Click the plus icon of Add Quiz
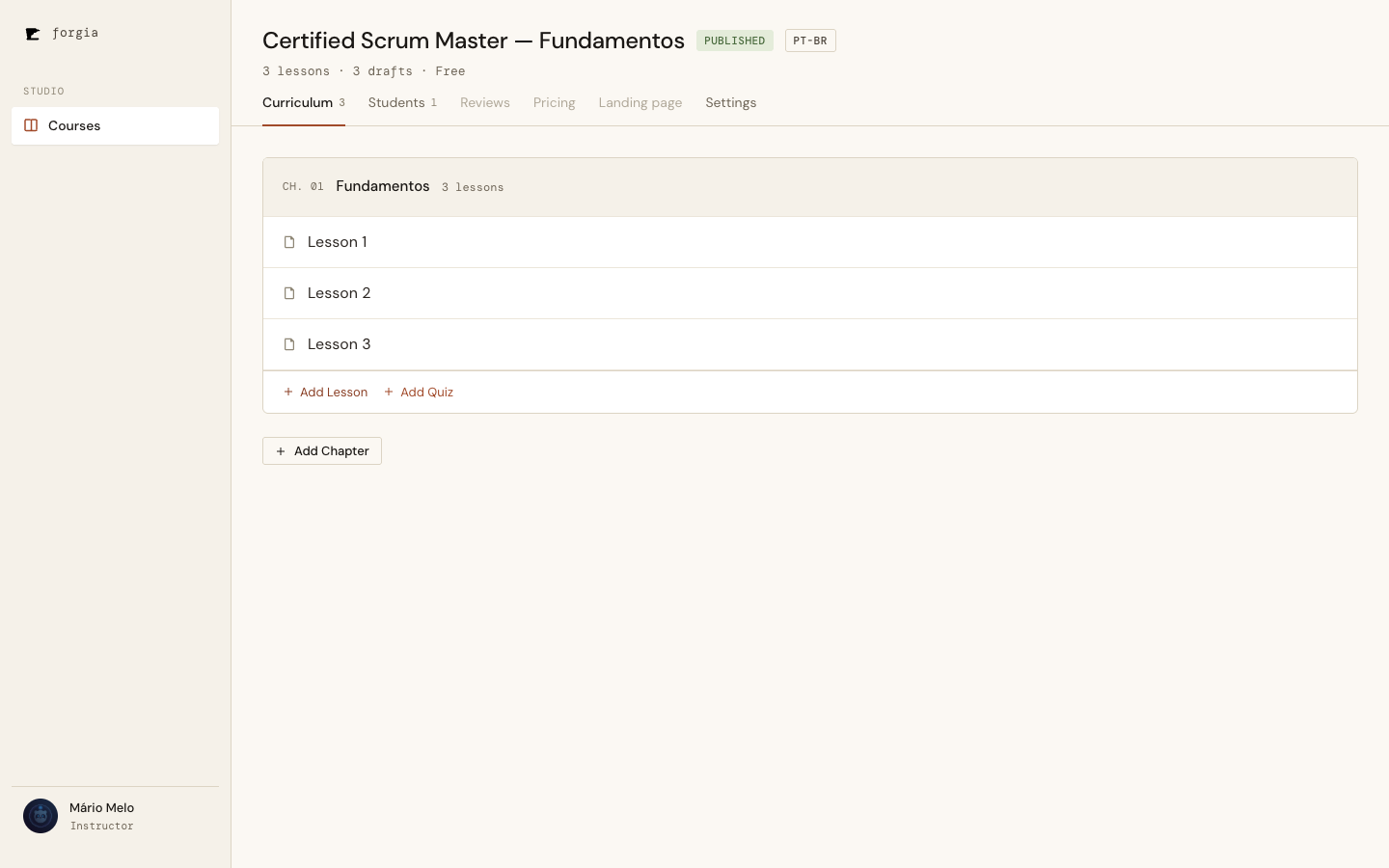 389,392
